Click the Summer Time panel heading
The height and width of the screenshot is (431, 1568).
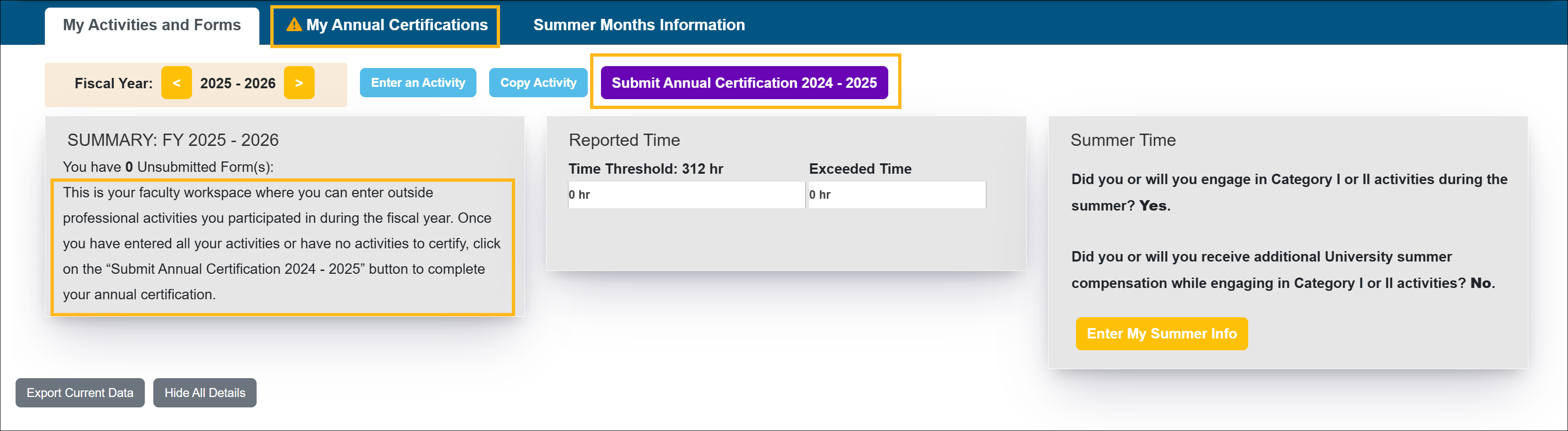pos(1122,140)
